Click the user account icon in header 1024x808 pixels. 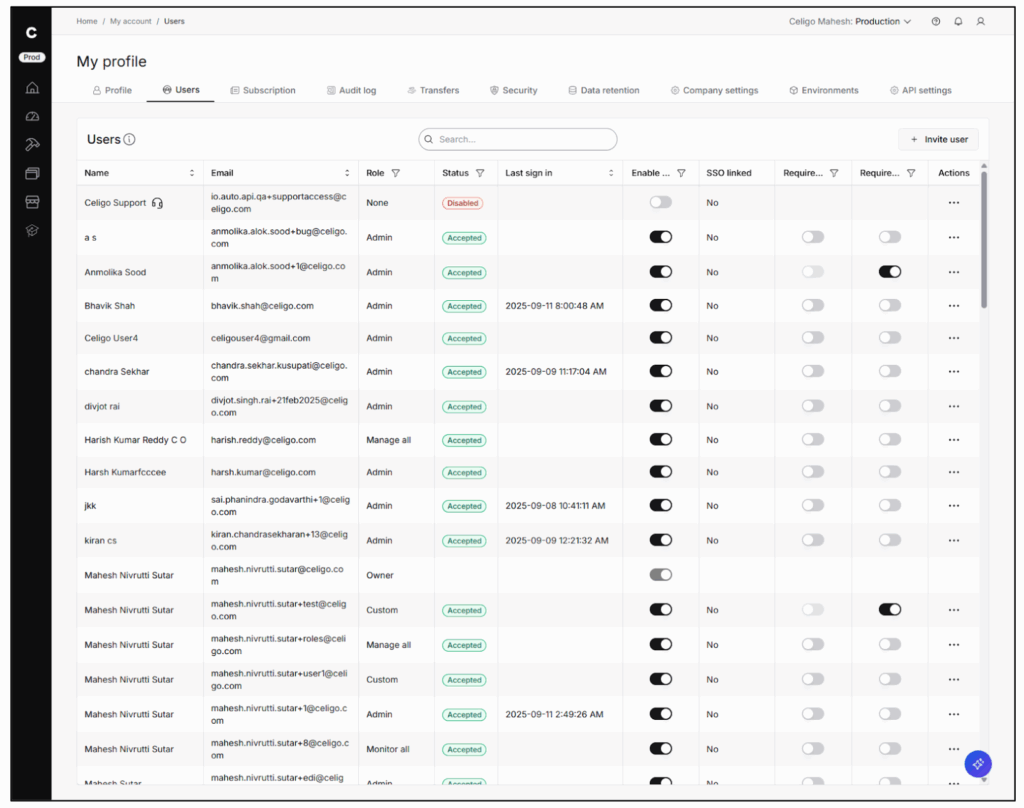pyautogui.click(x=981, y=21)
